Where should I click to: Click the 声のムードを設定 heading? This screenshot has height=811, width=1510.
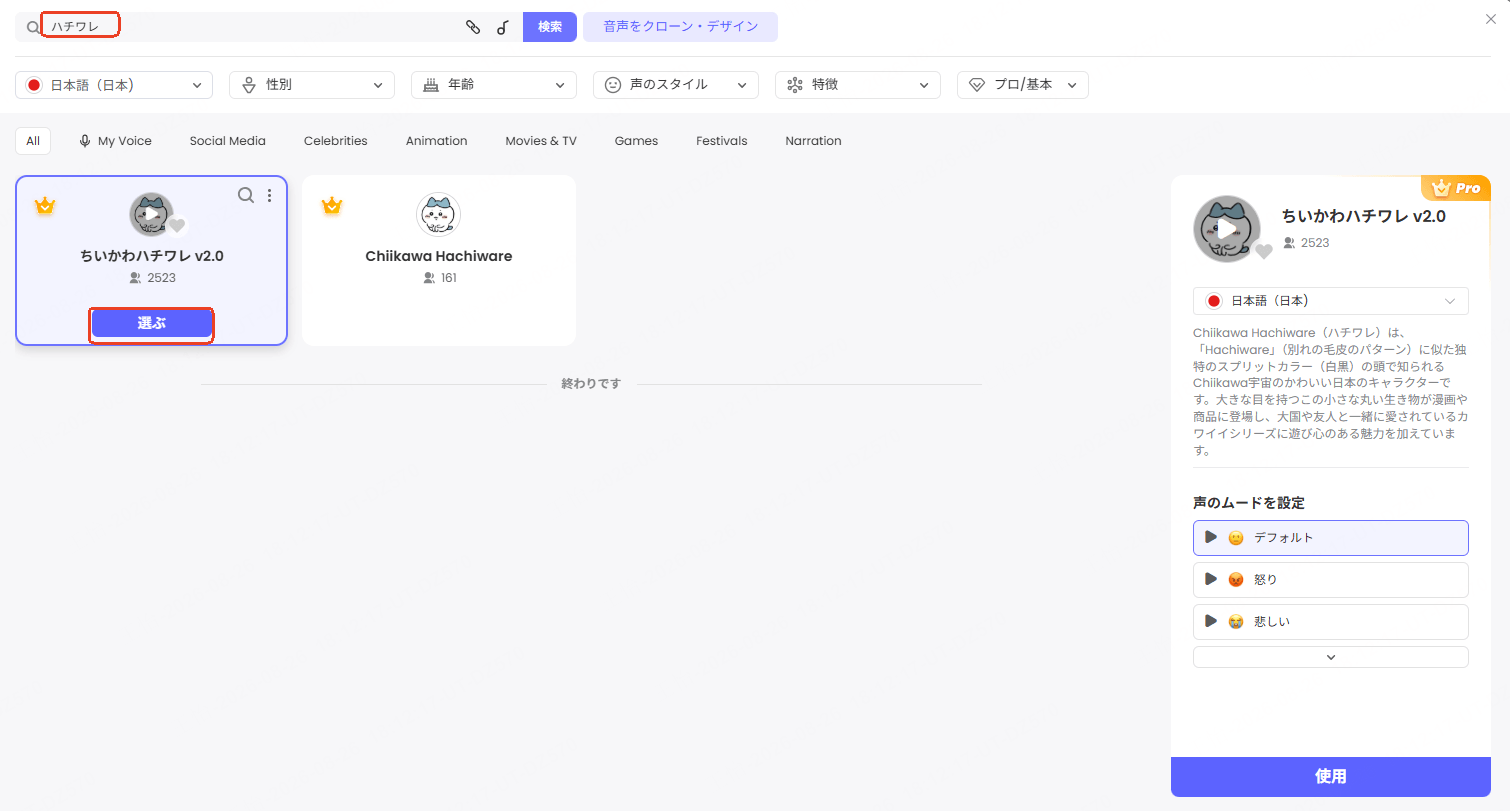pos(1249,503)
